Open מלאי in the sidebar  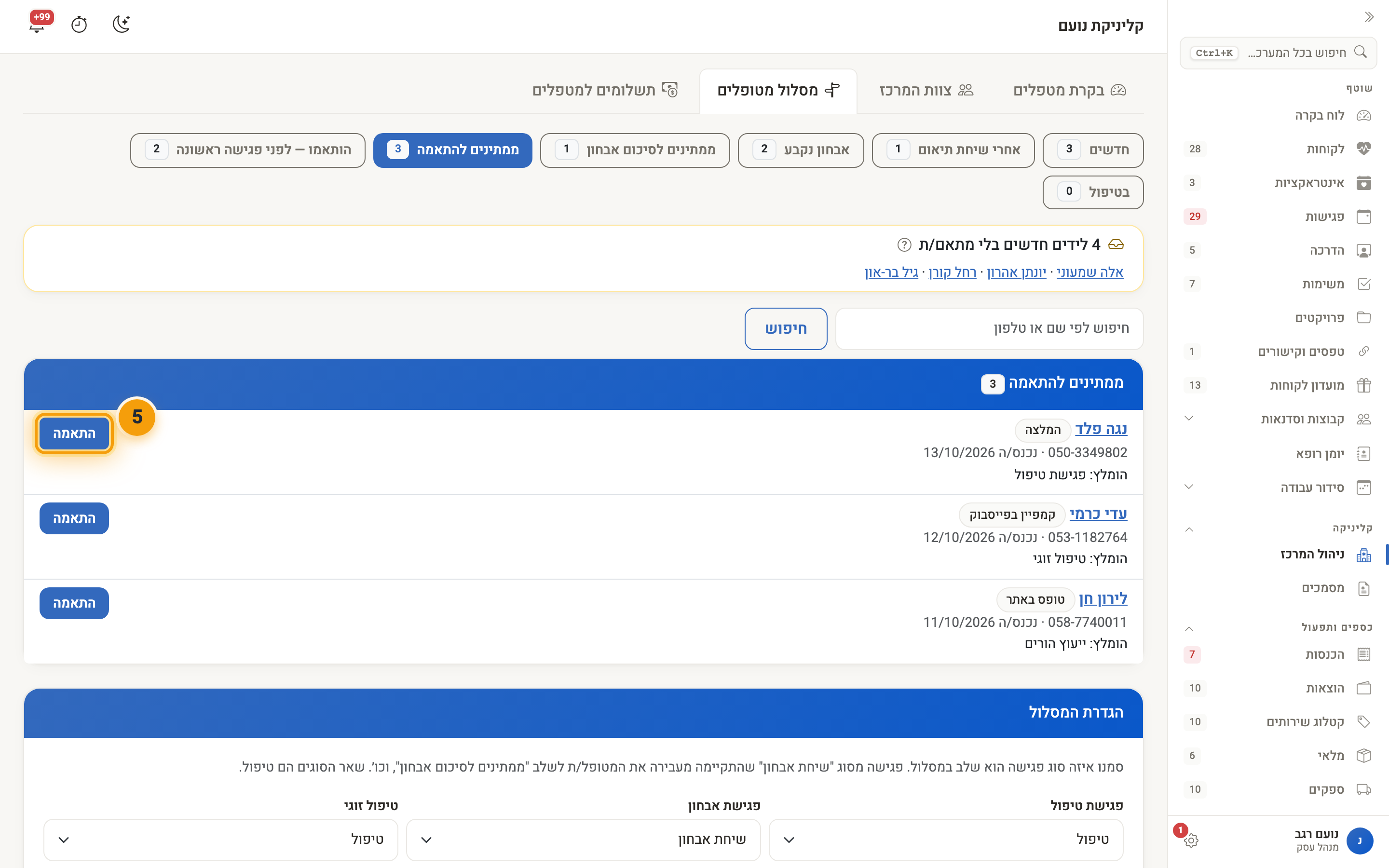point(1278,756)
